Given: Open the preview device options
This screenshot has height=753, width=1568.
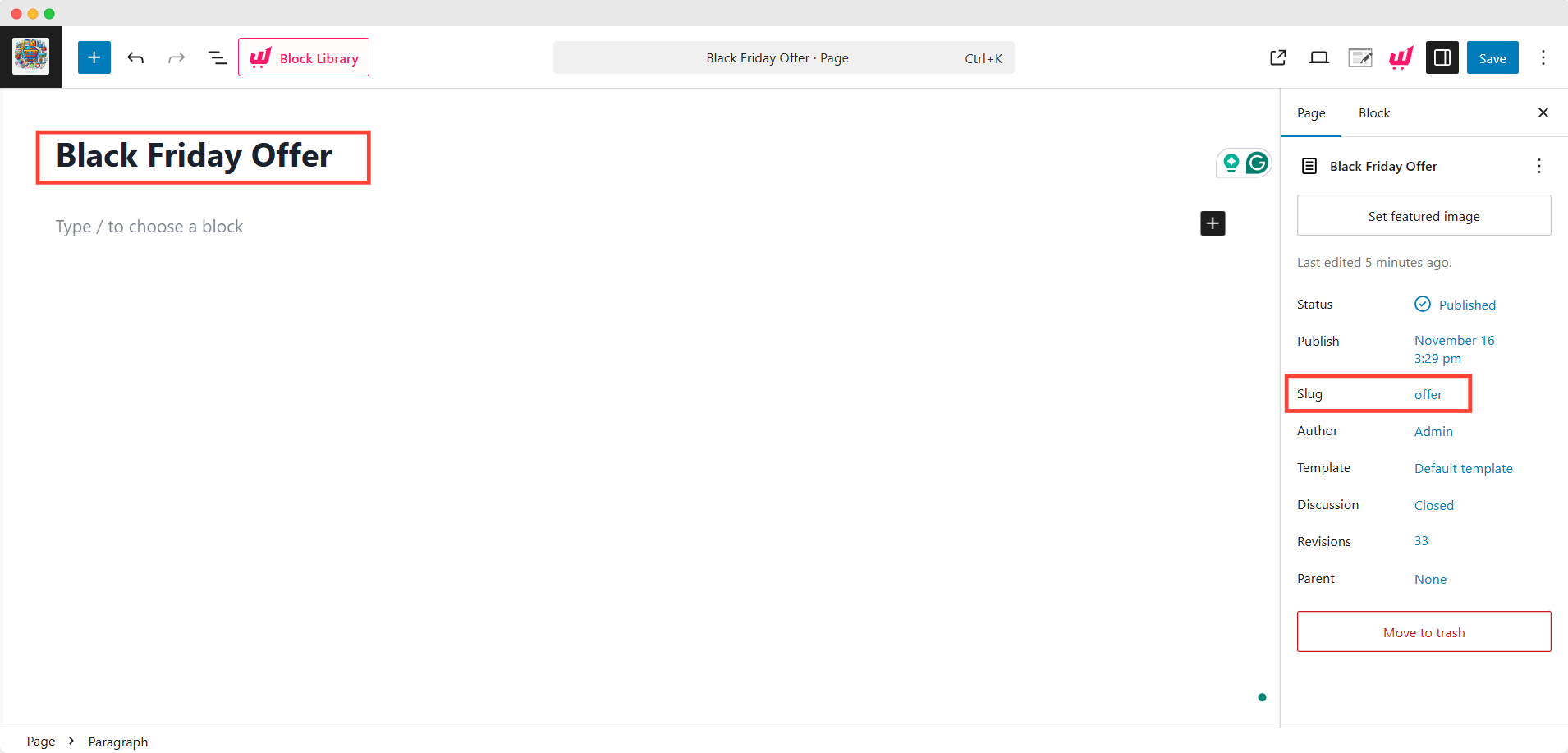Looking at the screenshot, I should (x=1319, y=57).
